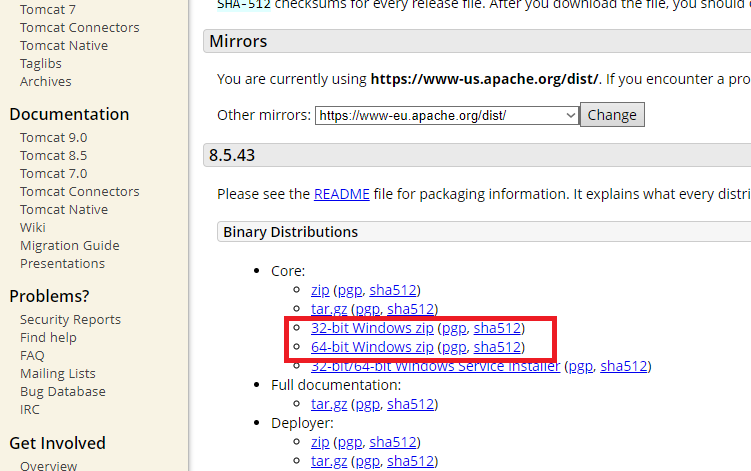Open sha512 for Deployer zip

tap(393, 442)
